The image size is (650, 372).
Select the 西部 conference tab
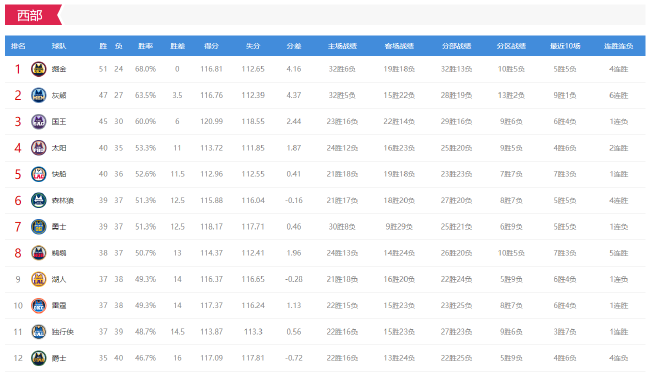tap(33, 15)
